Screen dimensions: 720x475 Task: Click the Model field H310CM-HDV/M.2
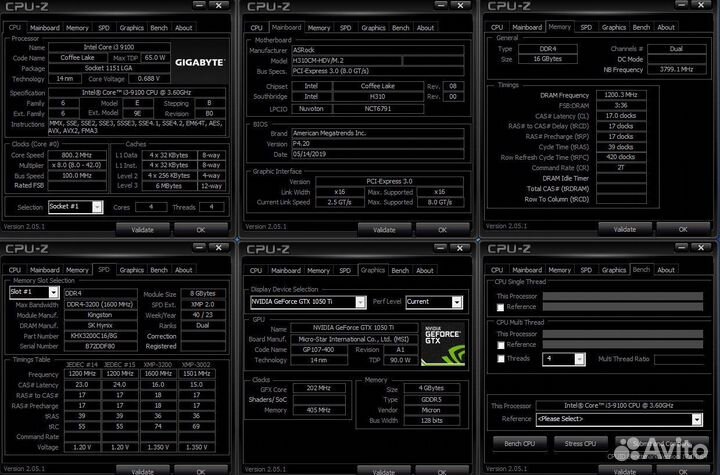[x=347, y=61]
